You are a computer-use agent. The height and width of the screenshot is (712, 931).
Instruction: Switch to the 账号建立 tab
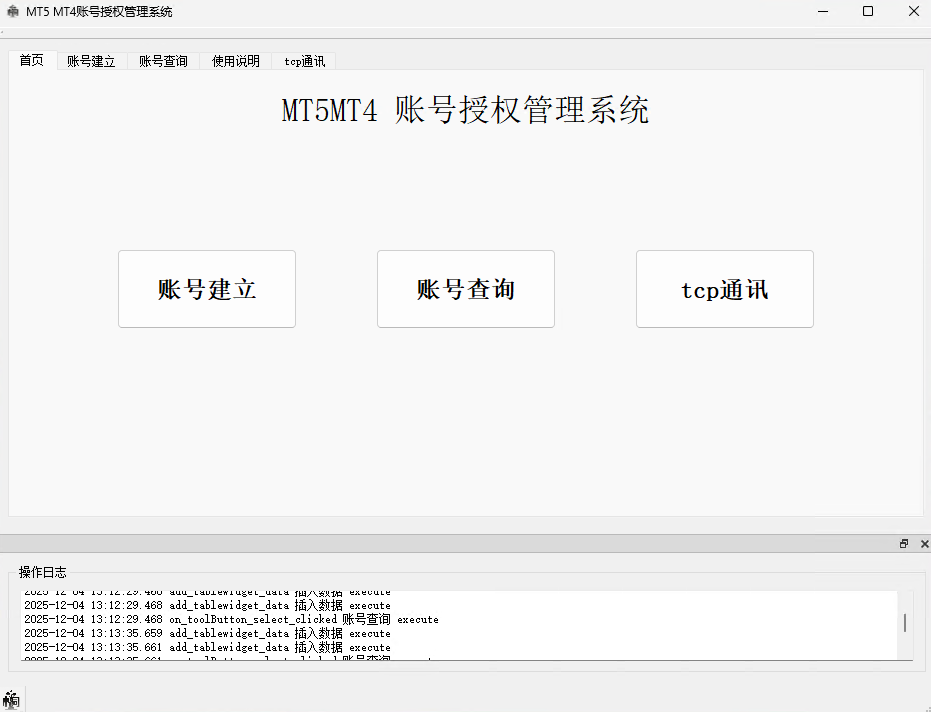click(90, 61)
